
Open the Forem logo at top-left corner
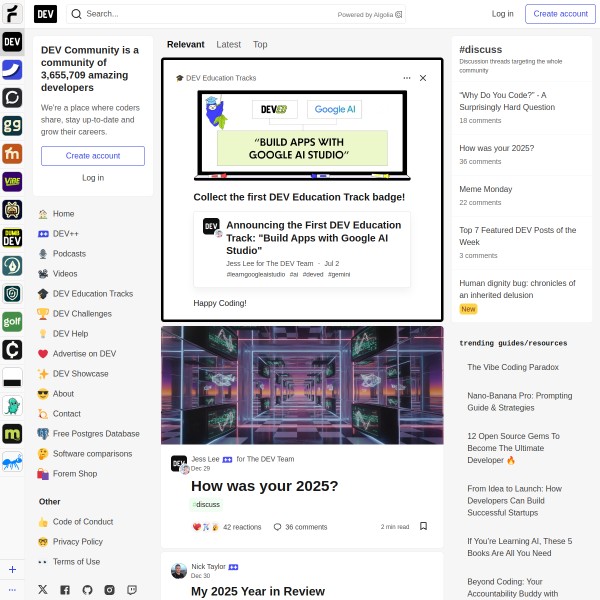[12, 13]
